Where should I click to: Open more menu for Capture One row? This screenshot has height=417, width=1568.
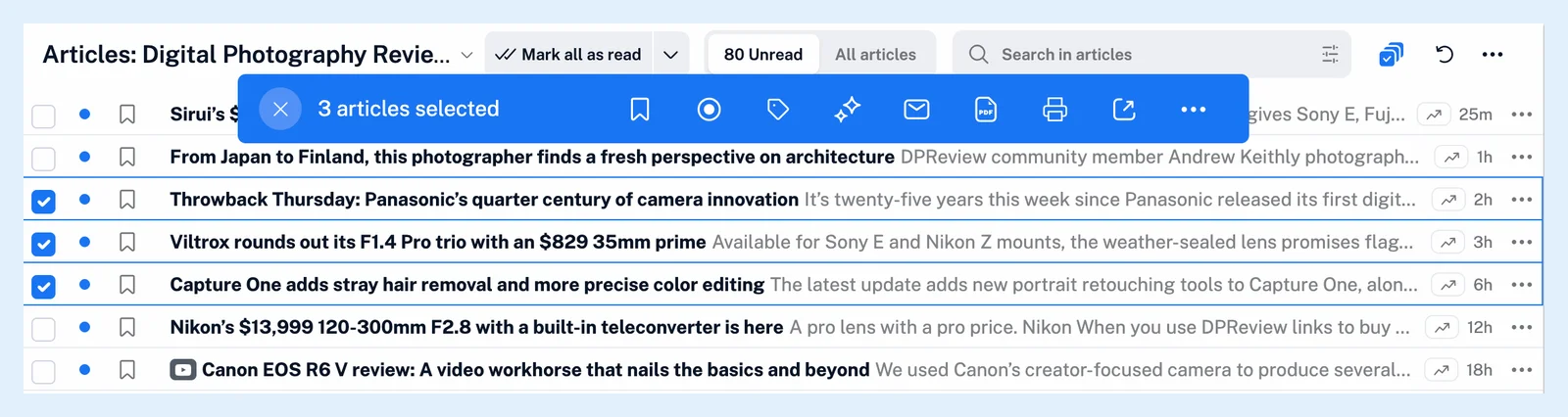[x=1521, y=285]
